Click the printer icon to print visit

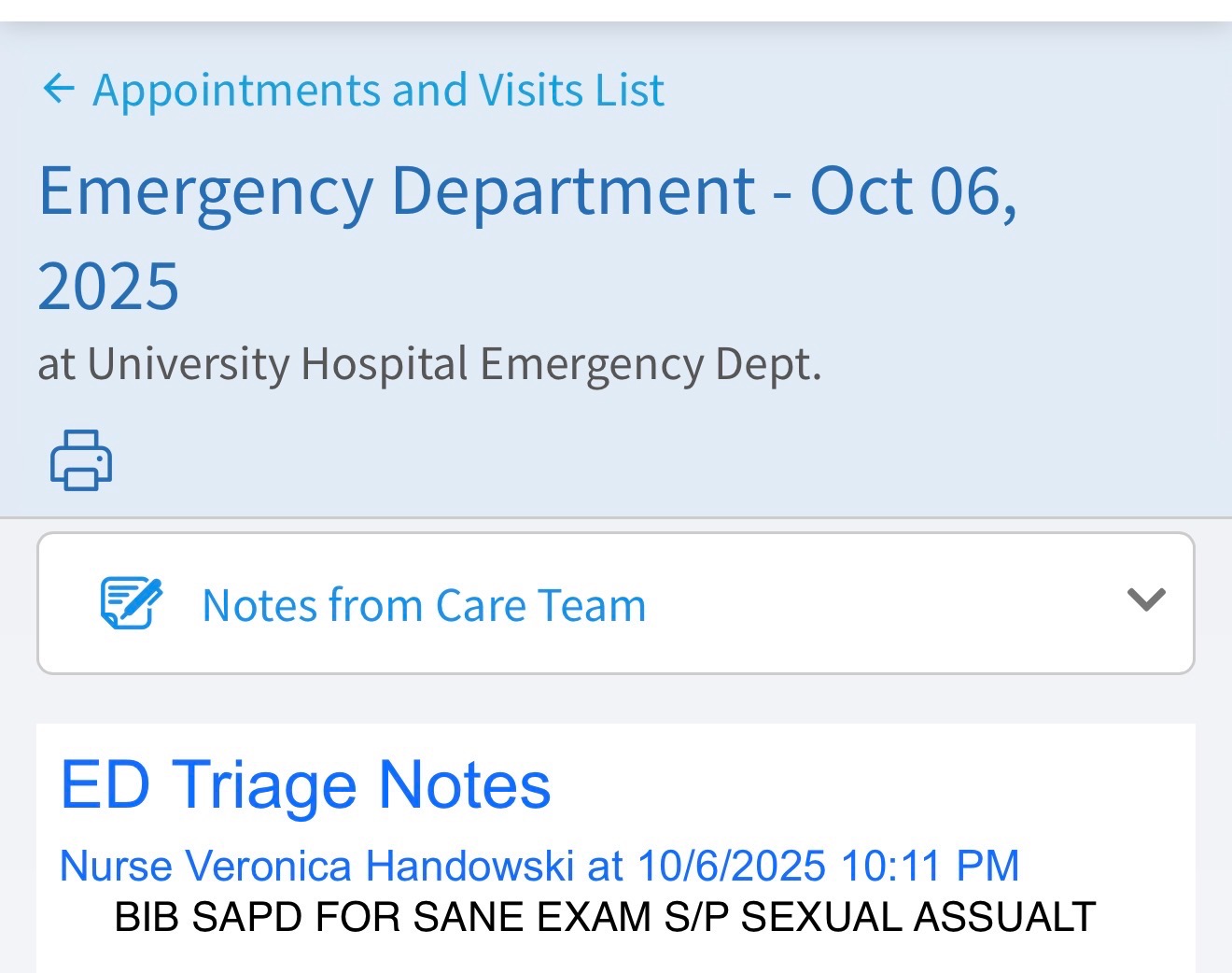pos(81,459)
